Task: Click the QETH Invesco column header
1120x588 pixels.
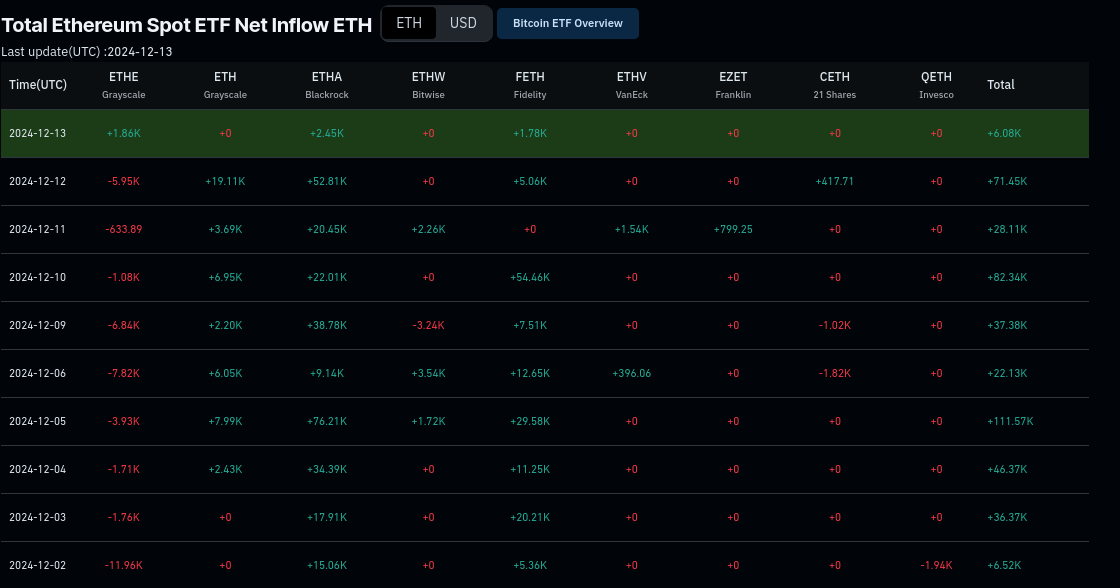Action: pyautogui.click(x=936, y=85)
